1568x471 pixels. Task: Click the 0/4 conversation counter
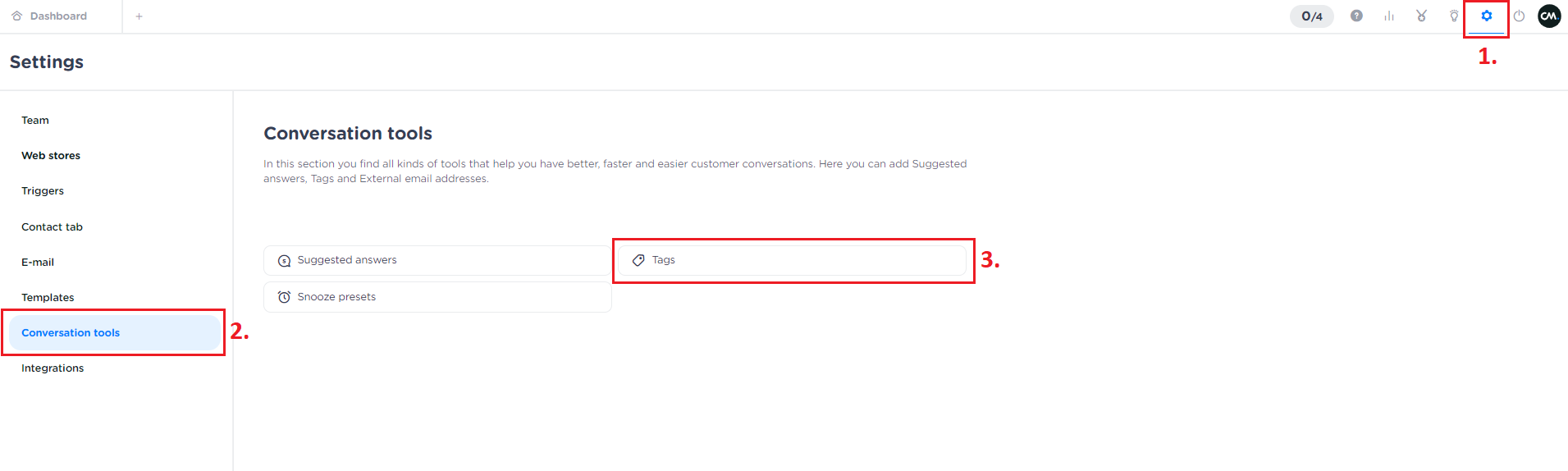click(1311, 16)
